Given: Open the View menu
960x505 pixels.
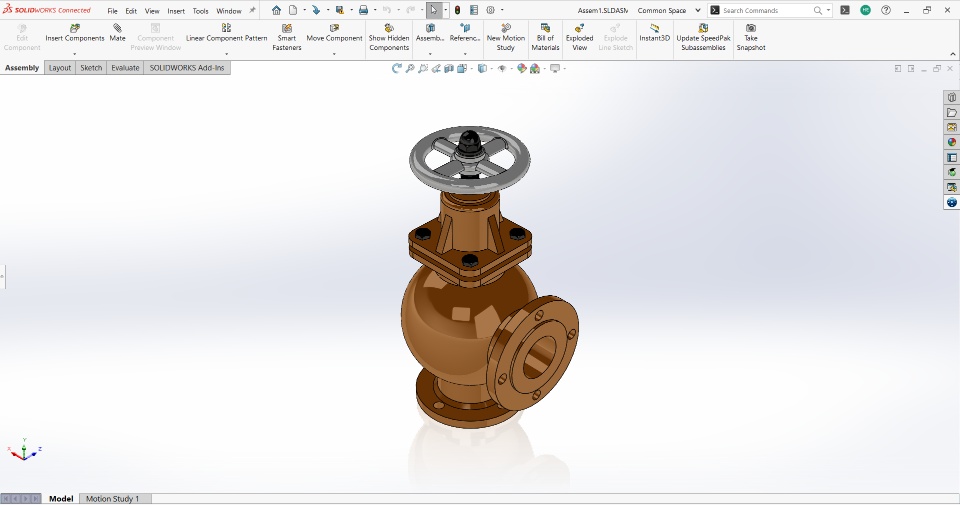Looking at the screenshot, I should click(152, 11).
